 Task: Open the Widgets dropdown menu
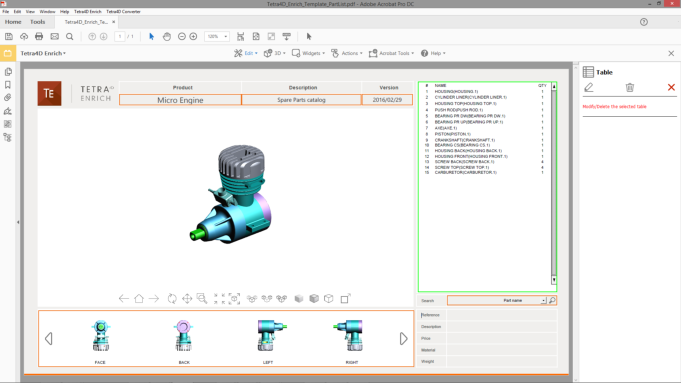(308, 53)
